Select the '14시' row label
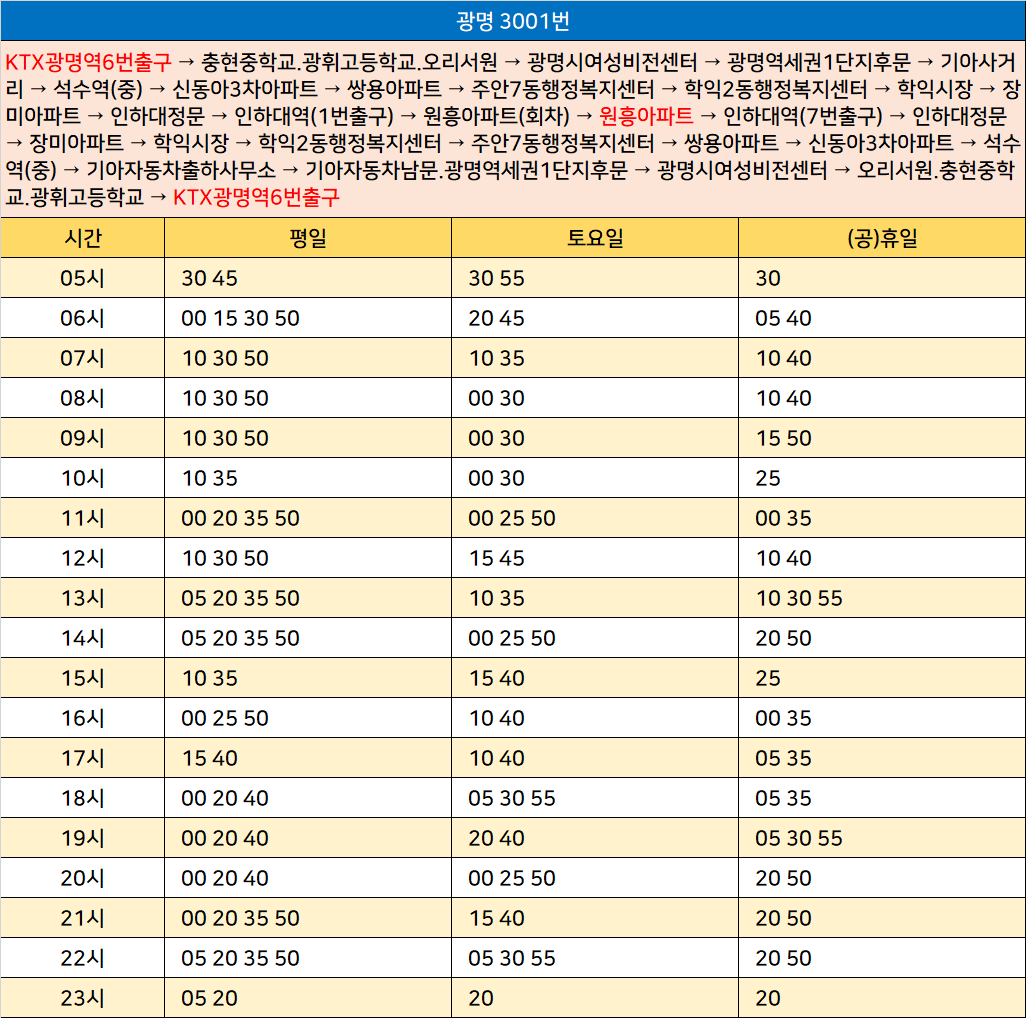 pyautogui.click(x=82, y=638)
